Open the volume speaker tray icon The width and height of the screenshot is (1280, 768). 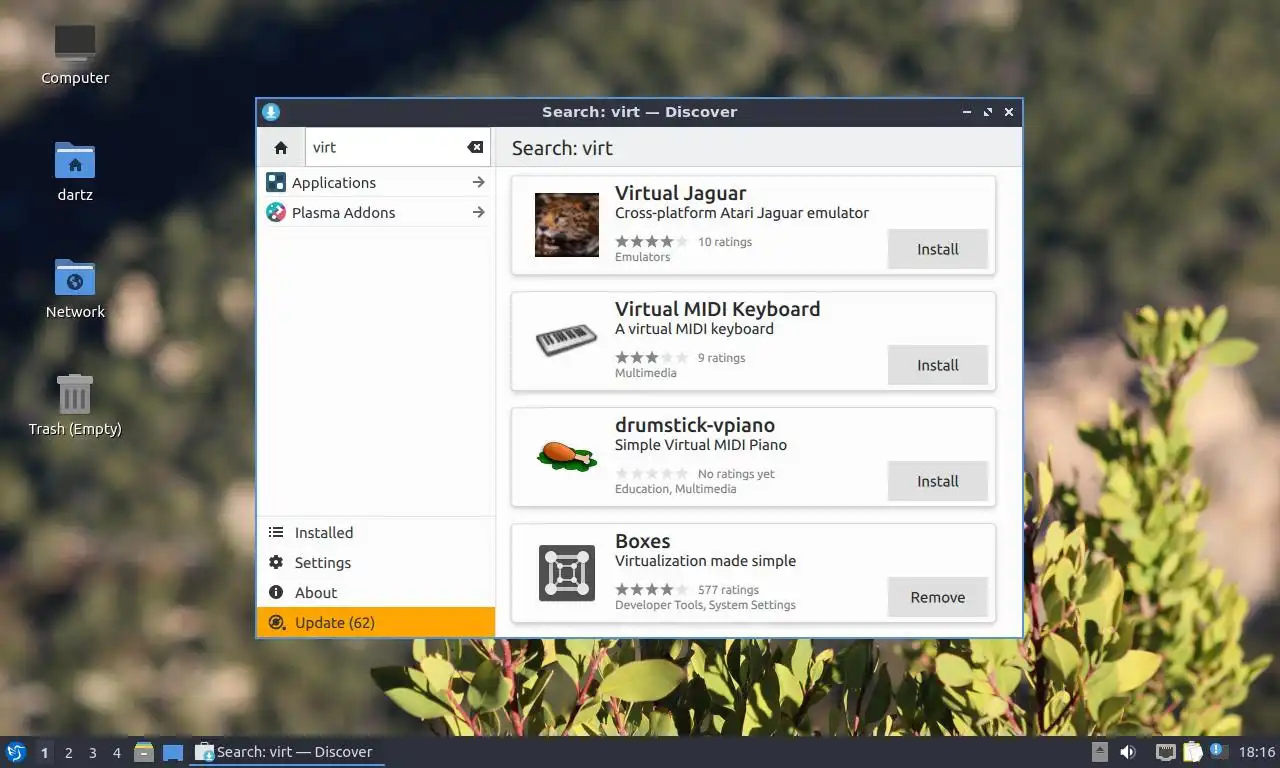click(1128, 752)
